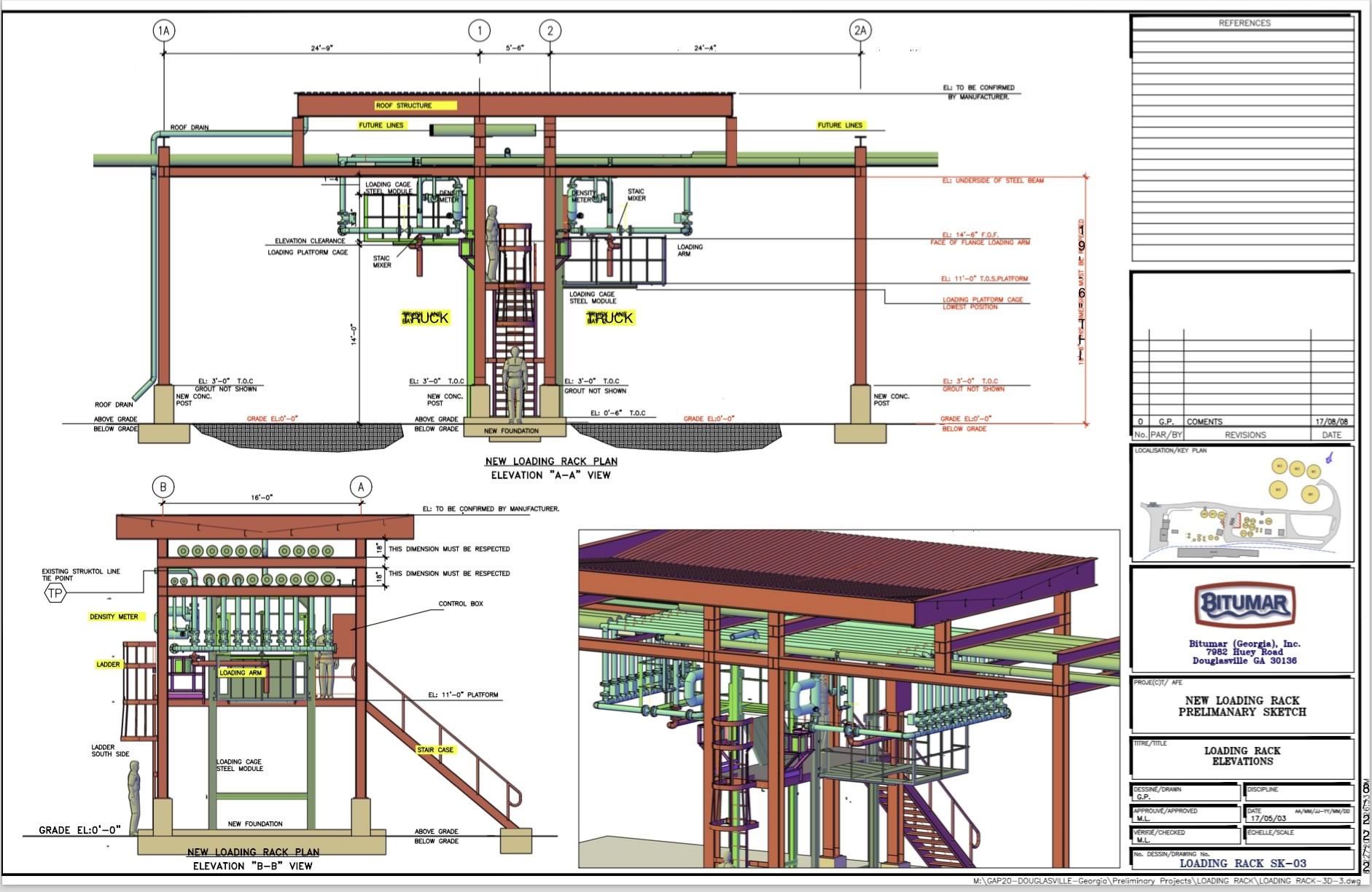Image resolution: width=1372 pixels, height=892 pixels.
Task: Select the grid bubble labeled 2A
Action: coord(860,31)
